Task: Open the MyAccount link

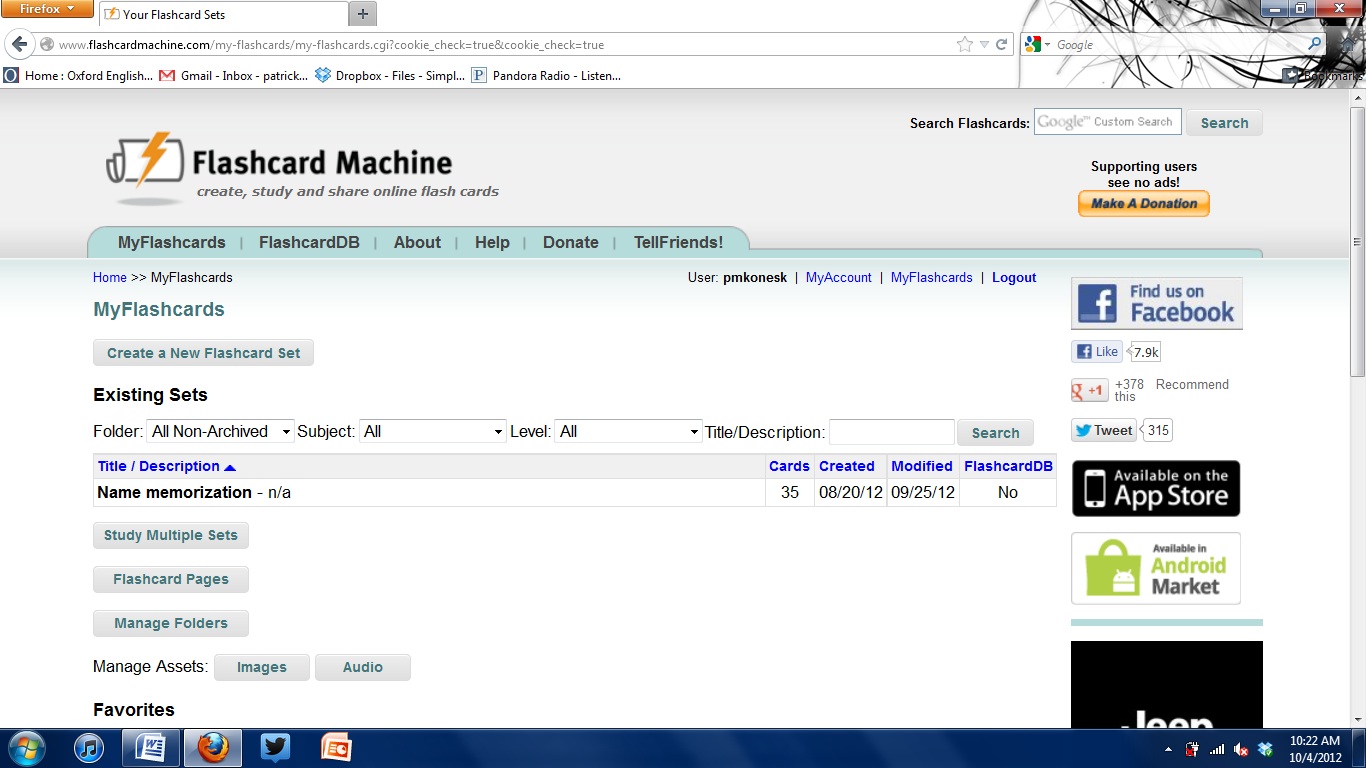Action: tap(839, 278)
